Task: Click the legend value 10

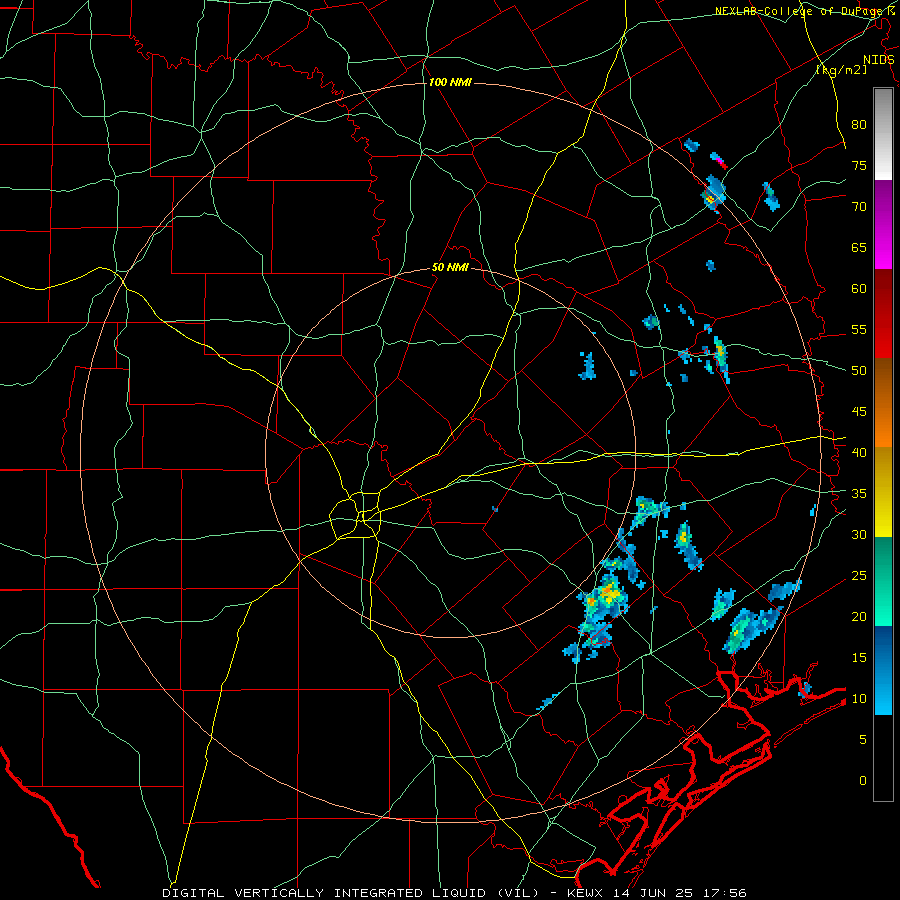Action: [859, 699]
